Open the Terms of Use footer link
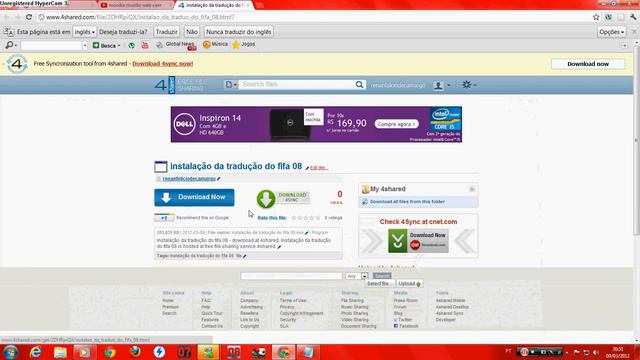The height and width of the screenshot is (360, 640). (293, 300)
